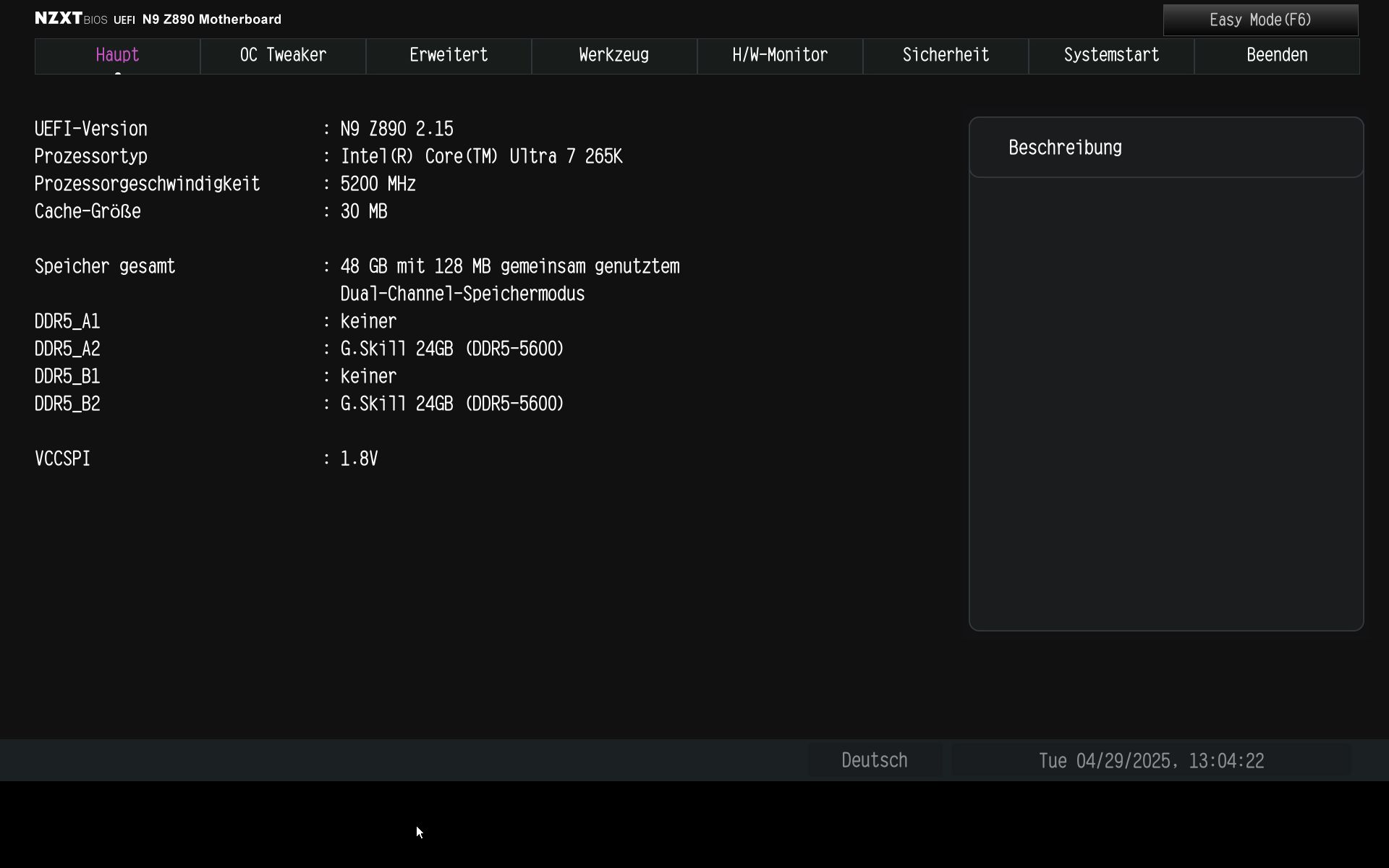The height and width of the screenshot is (868, 1389).
Task: Click the DDR5_A2 G.Skill memory entry
Action: (x=452, y=349)
